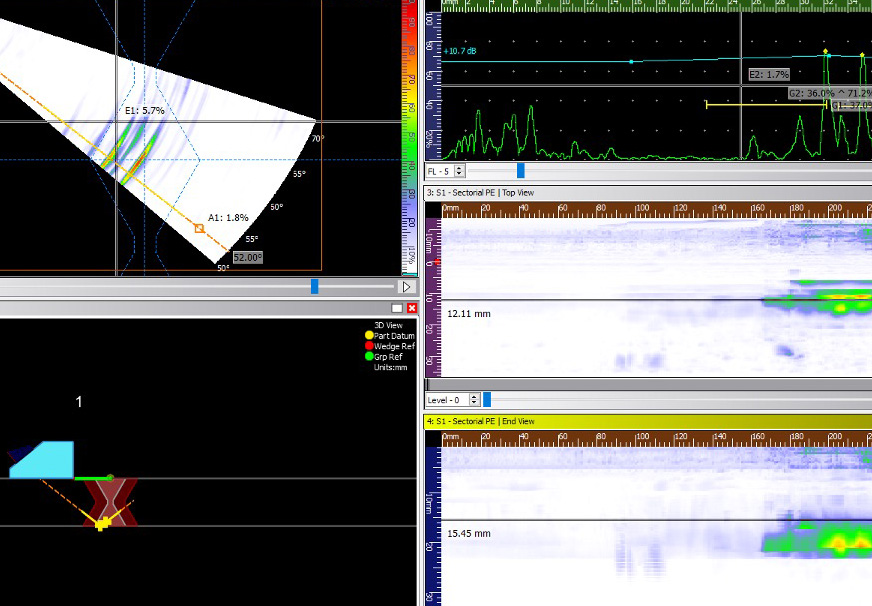Click the blue scrollbar thumb below the sector scan
872x606 pixels.
coord(313,286)
